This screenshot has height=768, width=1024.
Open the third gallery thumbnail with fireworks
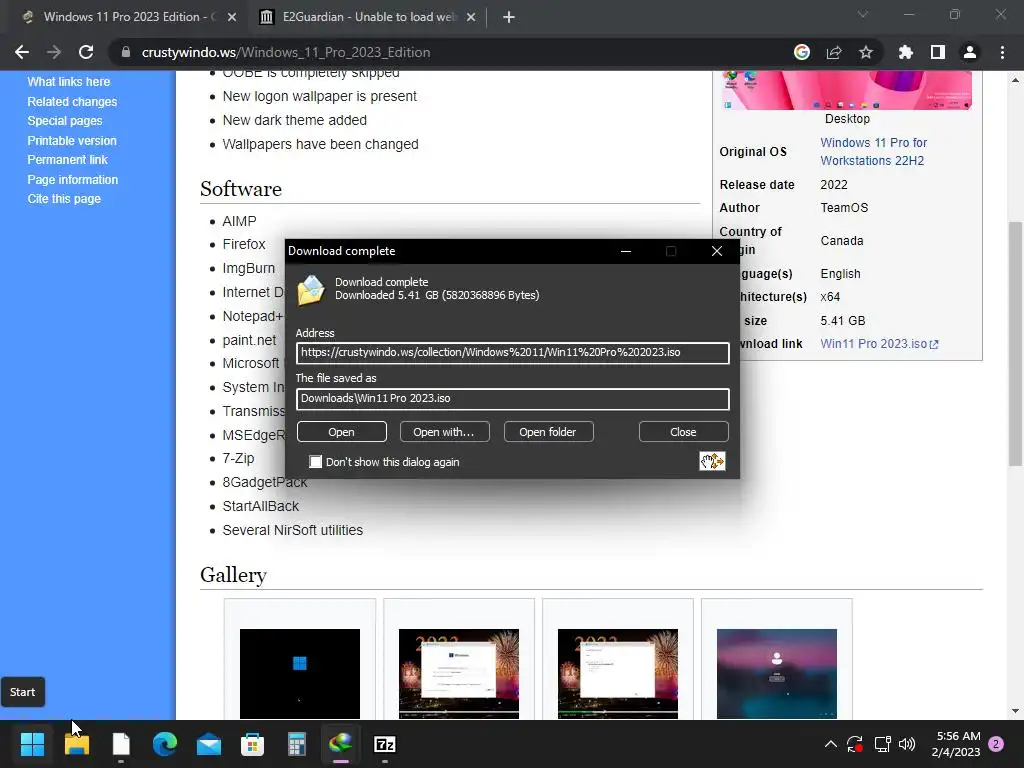point(618,673)
